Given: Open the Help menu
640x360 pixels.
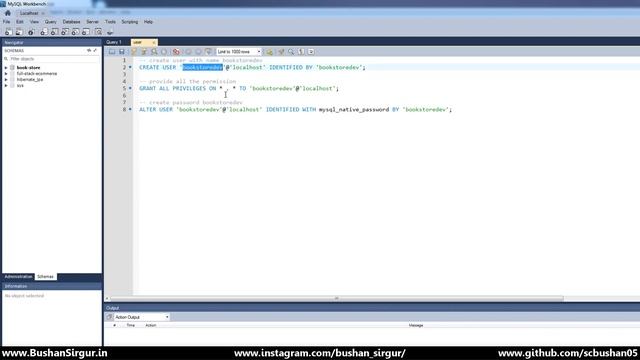Looking at the screenshot, I should click(148, 22).
